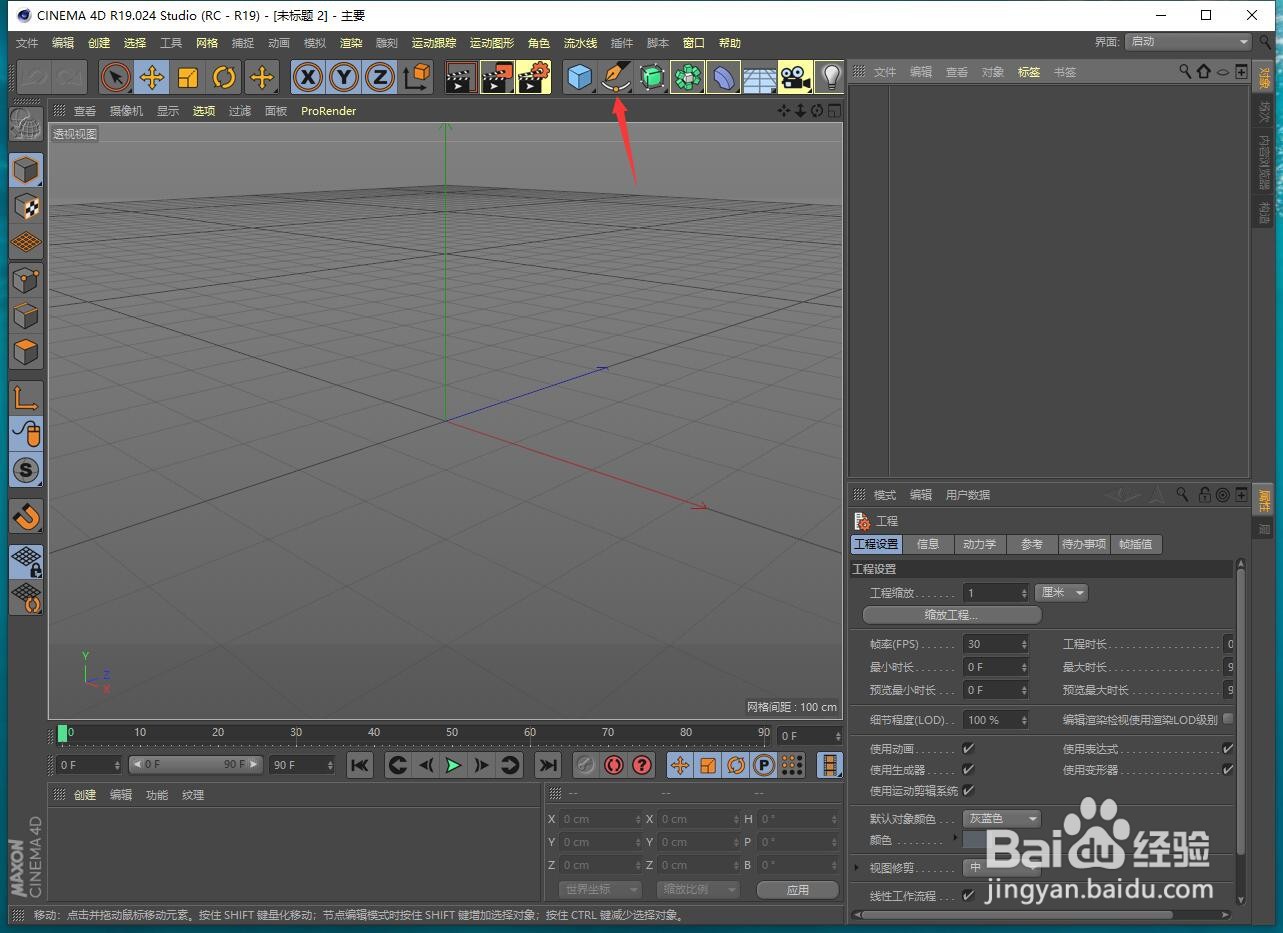Toggle enable snapping magnet
The width and height of the screenshot is (1283, 933).
(26, 516)
